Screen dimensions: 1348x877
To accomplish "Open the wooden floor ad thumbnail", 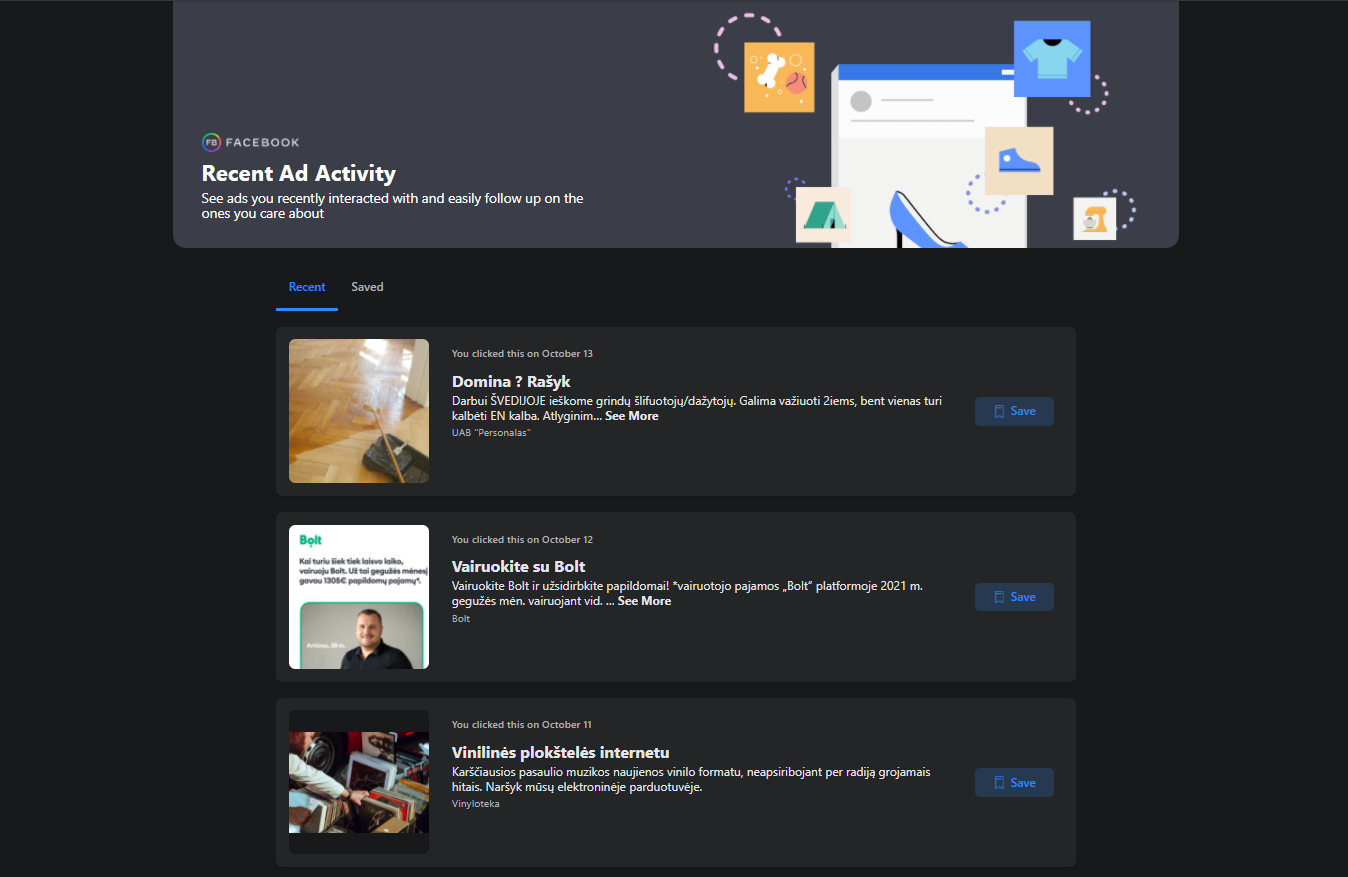I will 359,411.
